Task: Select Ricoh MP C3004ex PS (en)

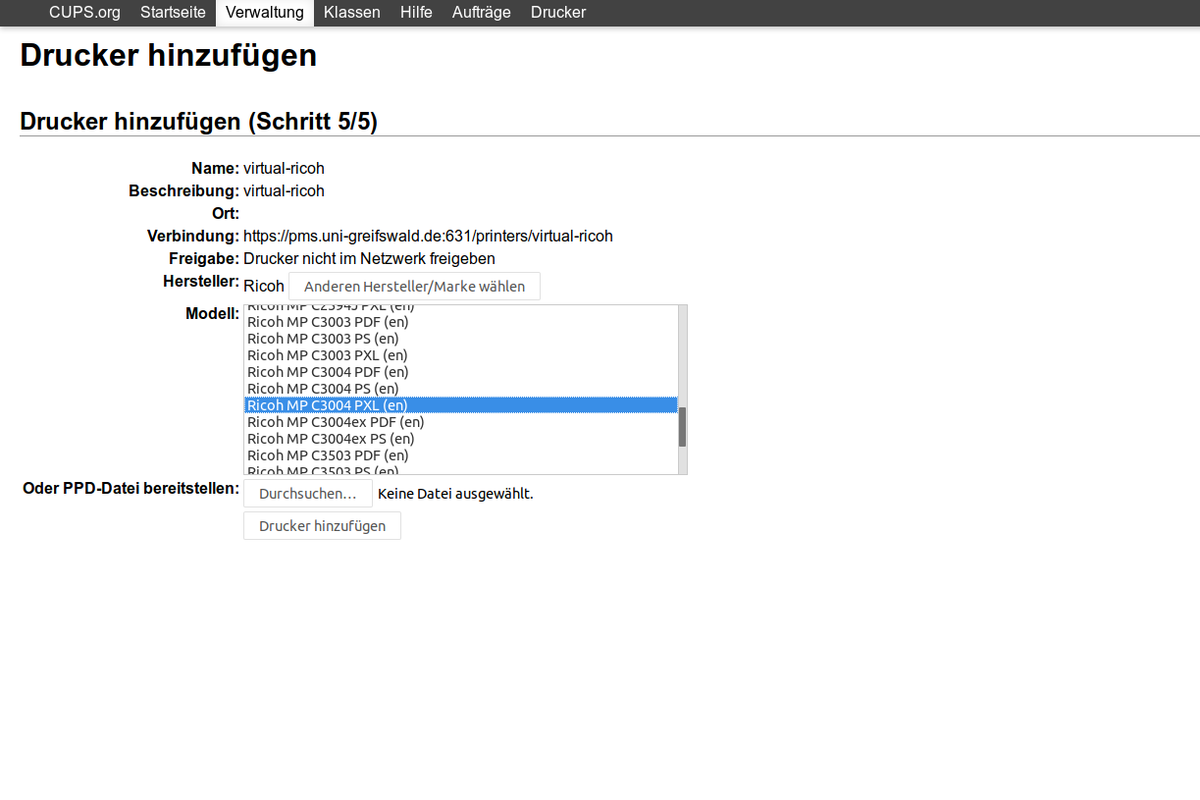Action: click(331, 438)
